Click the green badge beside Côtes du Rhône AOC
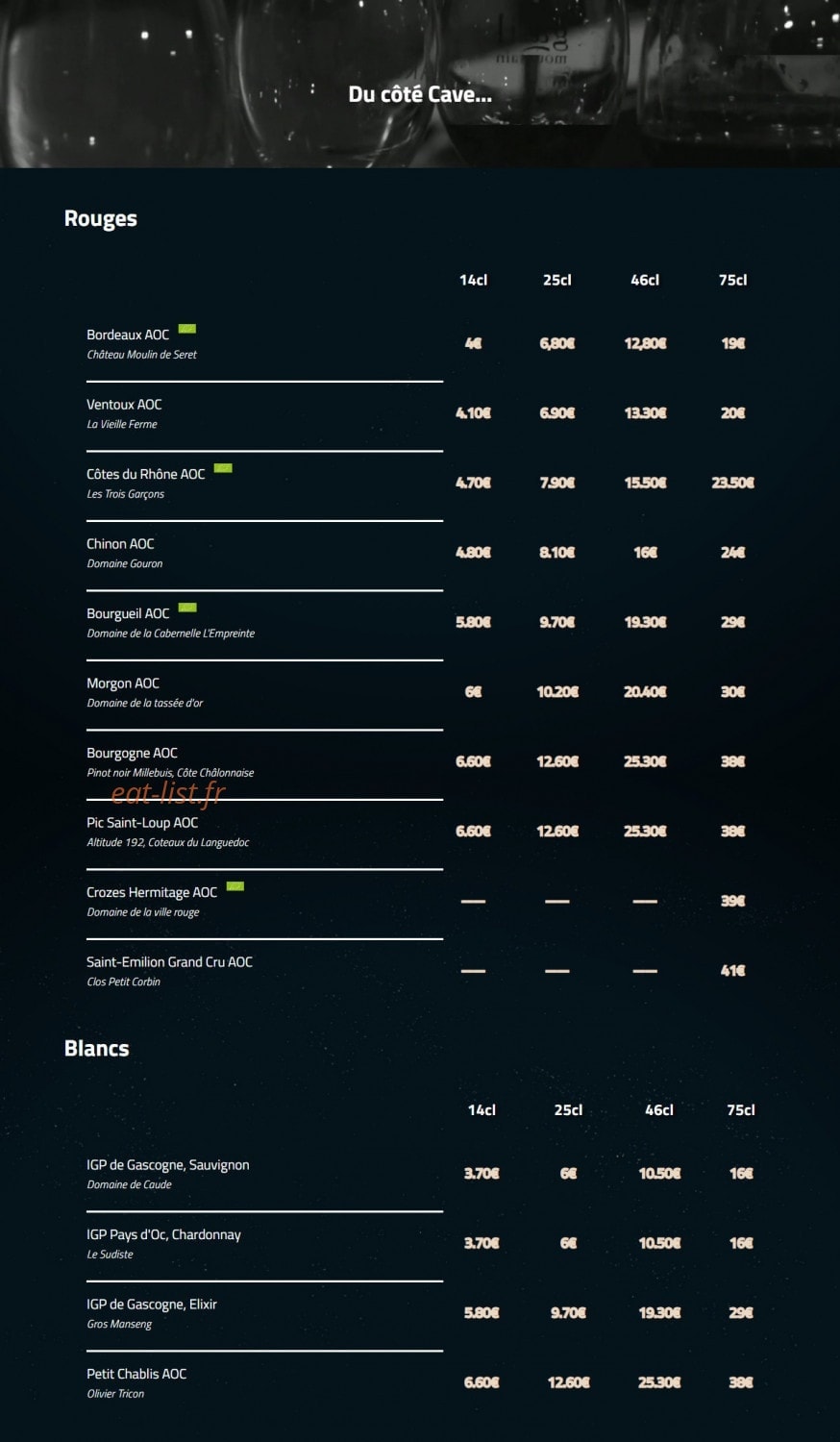The image size is (840, 1442). point(223,468)
